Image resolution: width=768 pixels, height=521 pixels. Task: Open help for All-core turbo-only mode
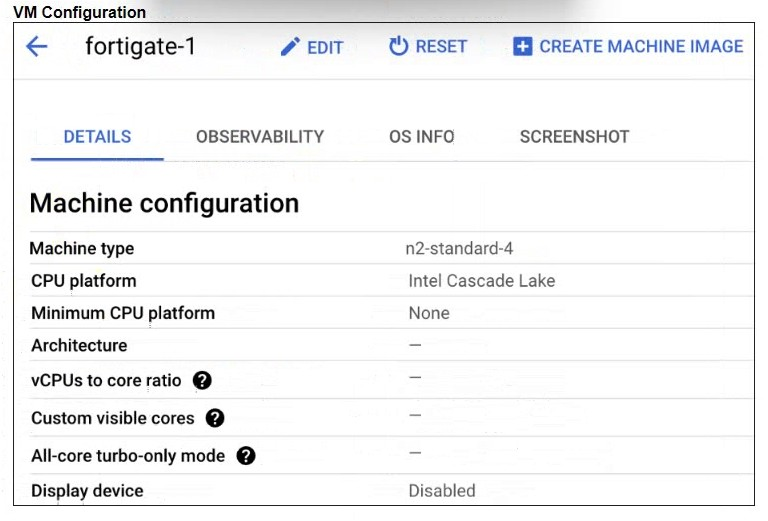pos(246,456)
